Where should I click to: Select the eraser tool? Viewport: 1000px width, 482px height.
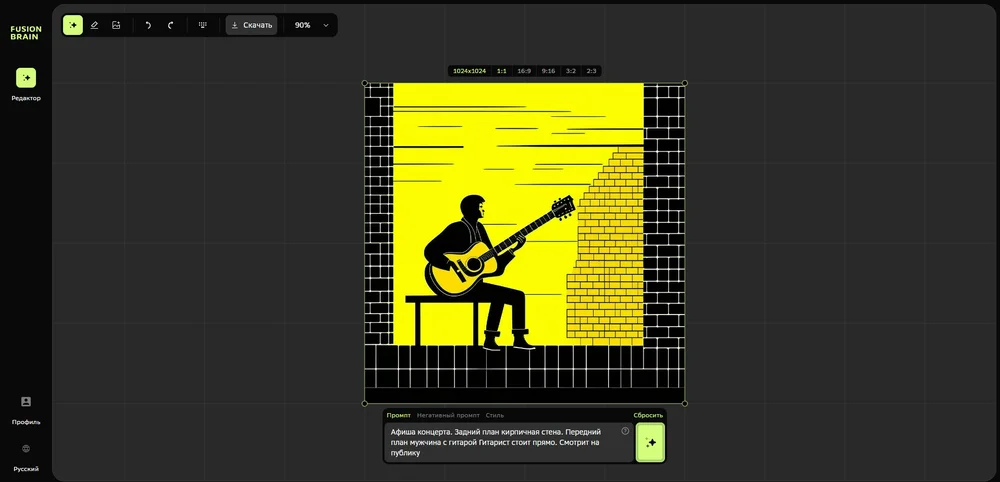[94, 25]
